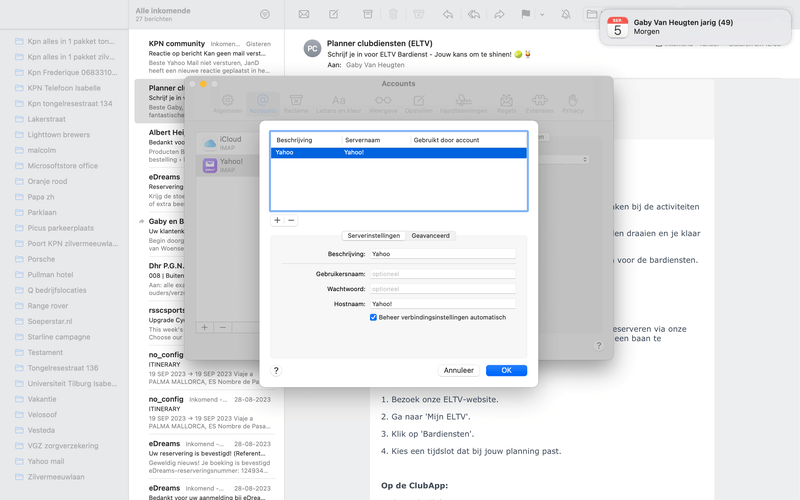Open VGZ zorgverzekering mailbox folder
This screenshot has width=800, height=500.
[64, 446]
